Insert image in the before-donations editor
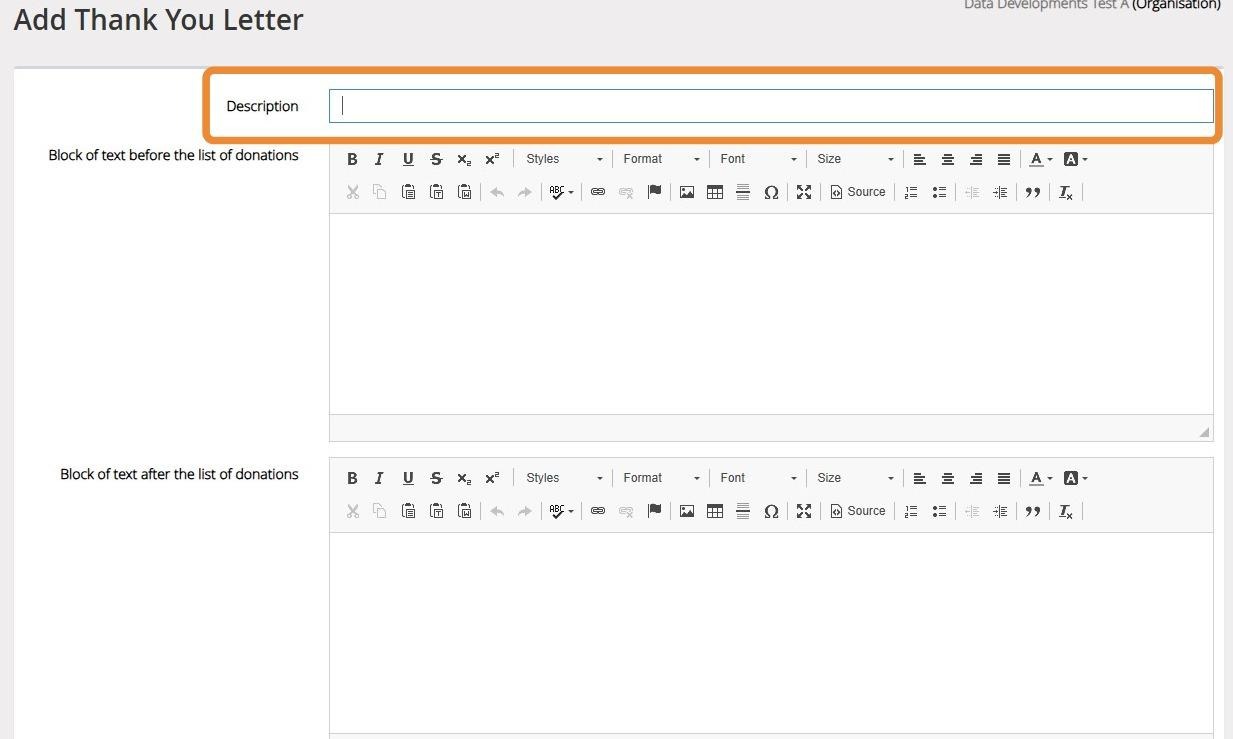This screenshot has height=739, width=1233. 687,192
